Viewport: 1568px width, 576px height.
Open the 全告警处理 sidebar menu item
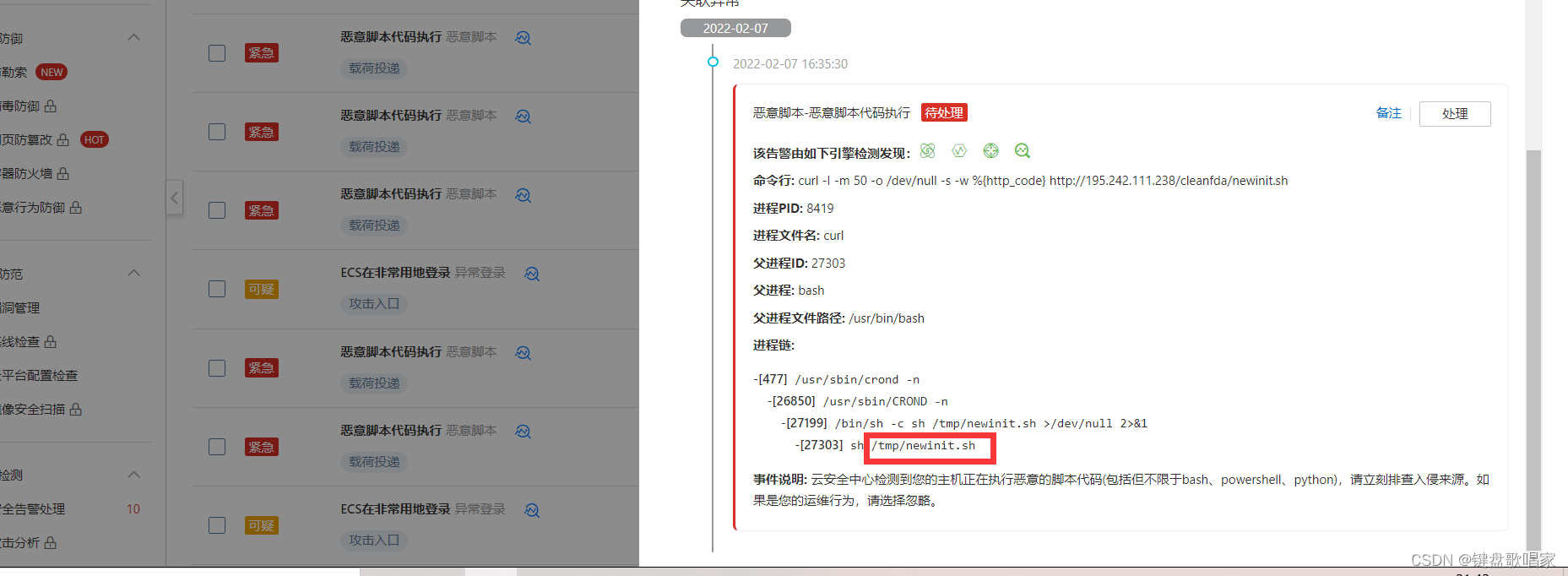pyautogui.click(x=33, y=508)
